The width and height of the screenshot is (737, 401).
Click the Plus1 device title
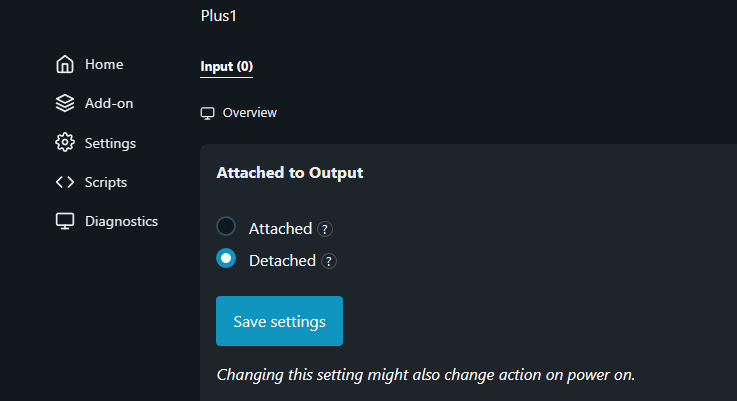219,16
